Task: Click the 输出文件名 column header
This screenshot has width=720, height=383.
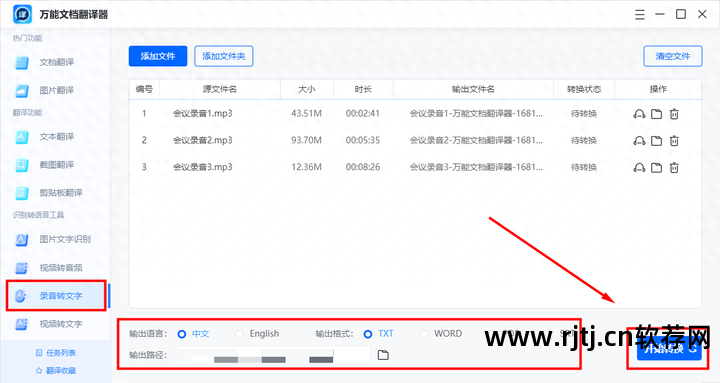Action: [x=473, y=89]
